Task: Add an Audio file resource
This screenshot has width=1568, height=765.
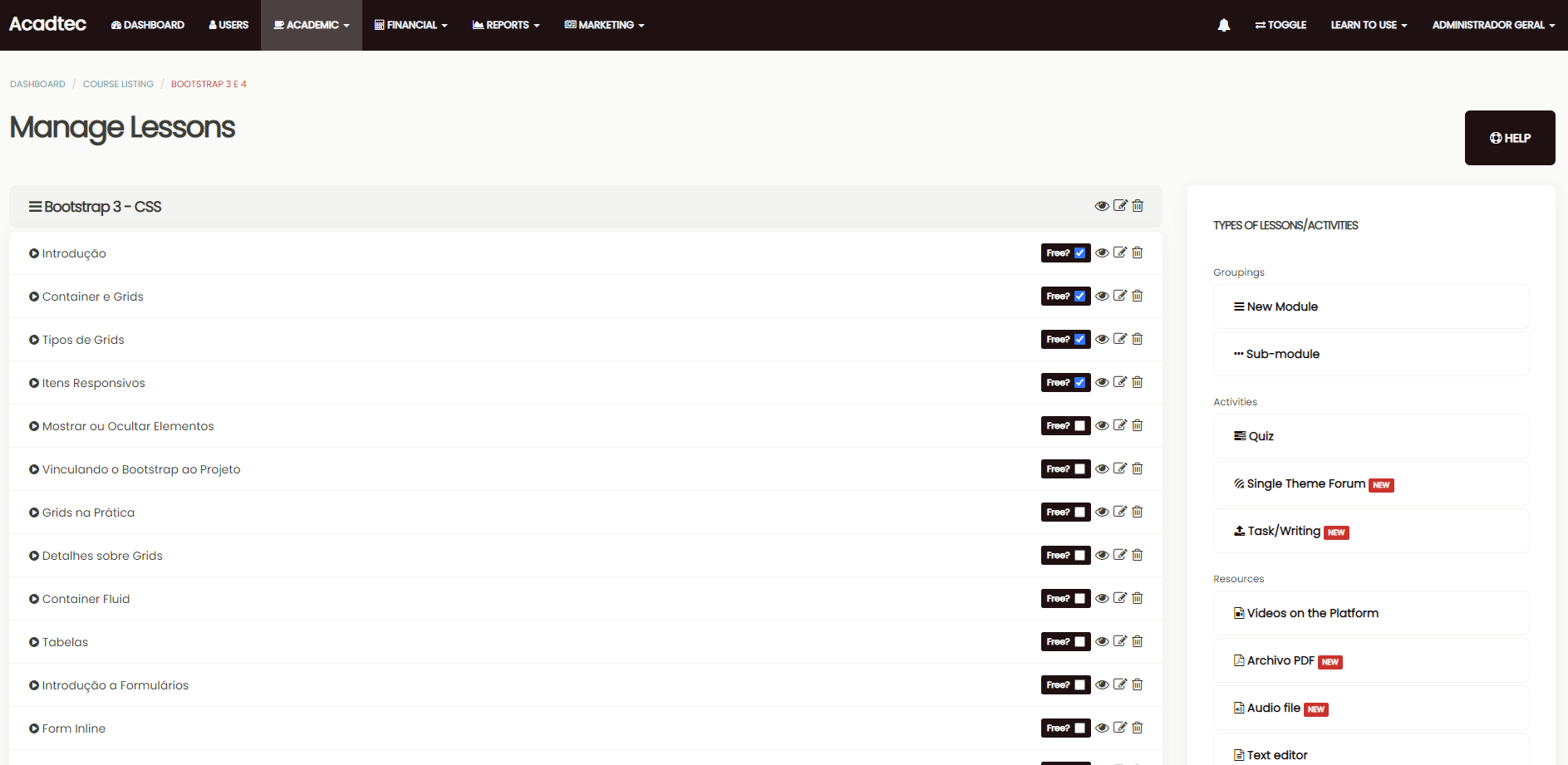Action: 1371,708
